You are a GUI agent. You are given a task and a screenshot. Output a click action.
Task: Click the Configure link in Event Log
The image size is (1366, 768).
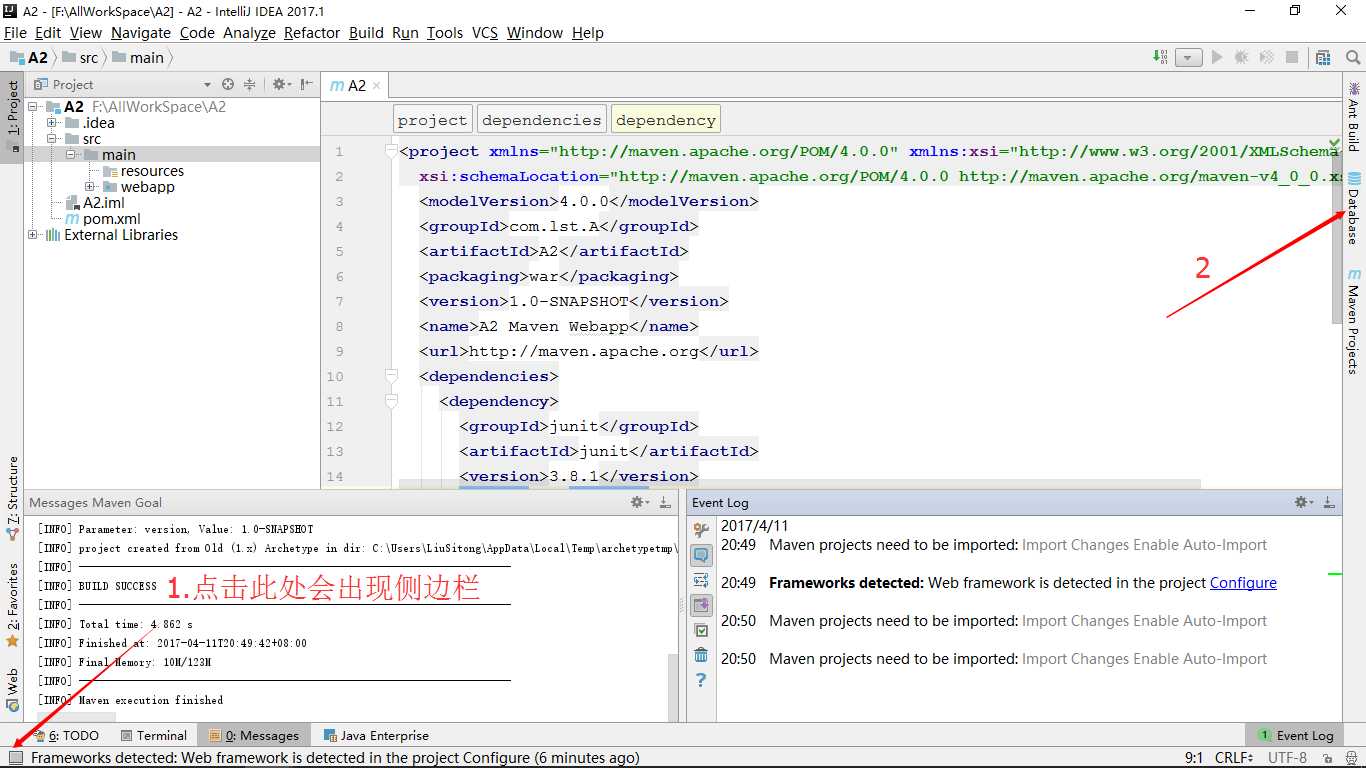coord(1243,583)
